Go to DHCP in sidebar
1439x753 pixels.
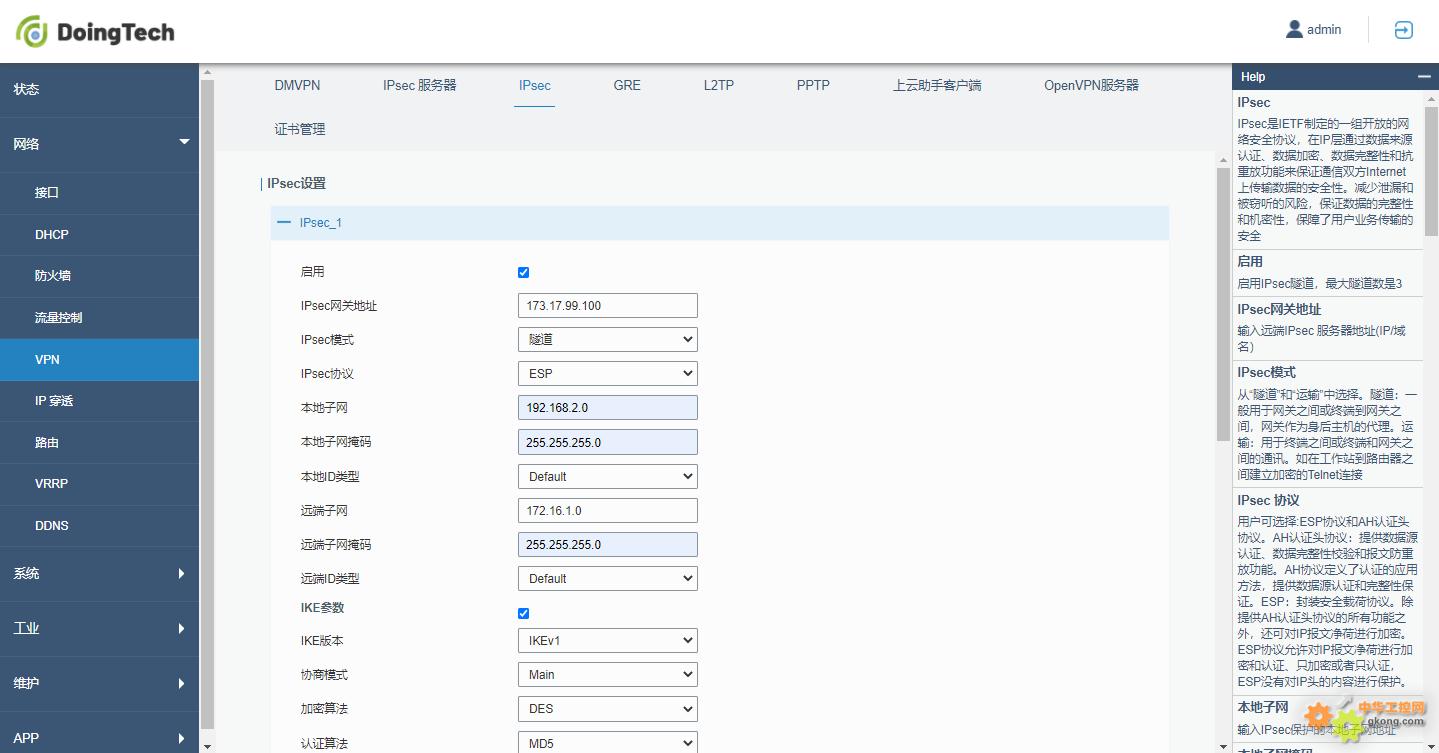coord(100,234)
